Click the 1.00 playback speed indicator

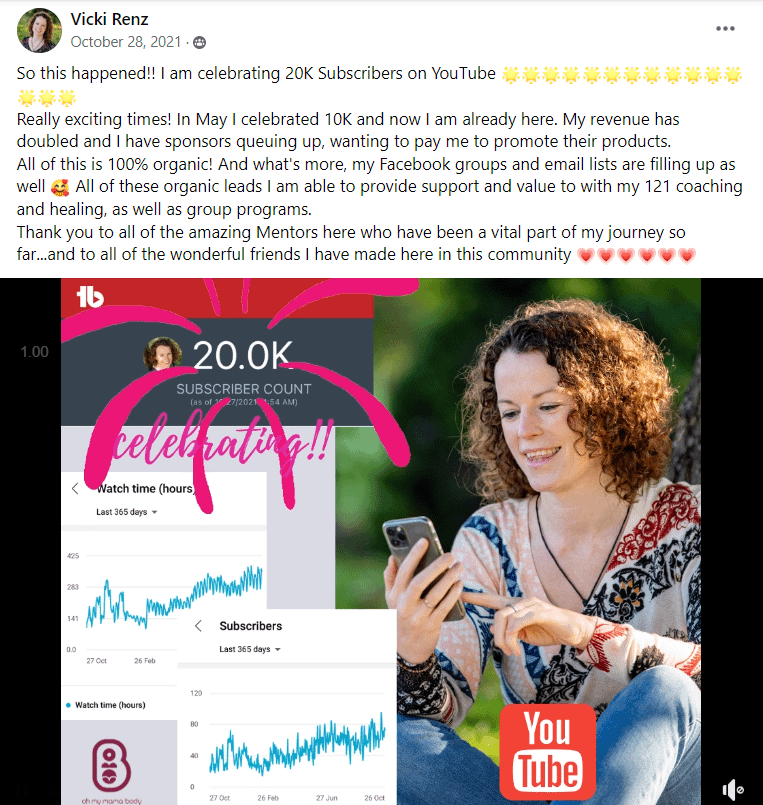[x=34, y=352]
